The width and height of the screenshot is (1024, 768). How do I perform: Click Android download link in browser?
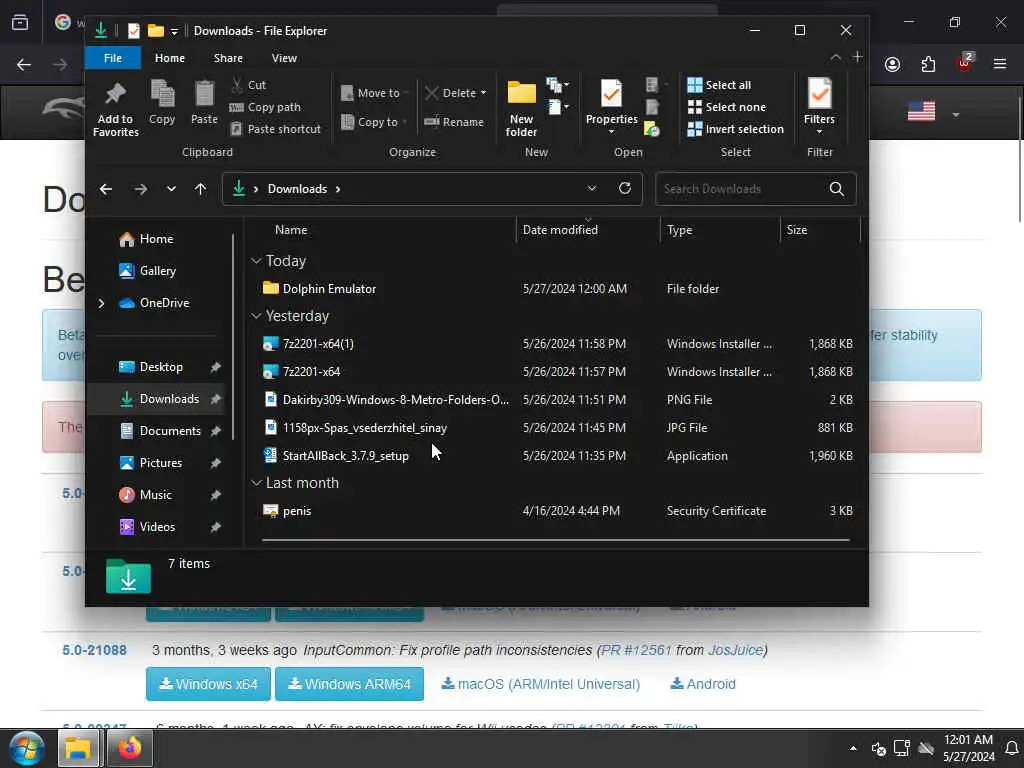tap(703, 684)
